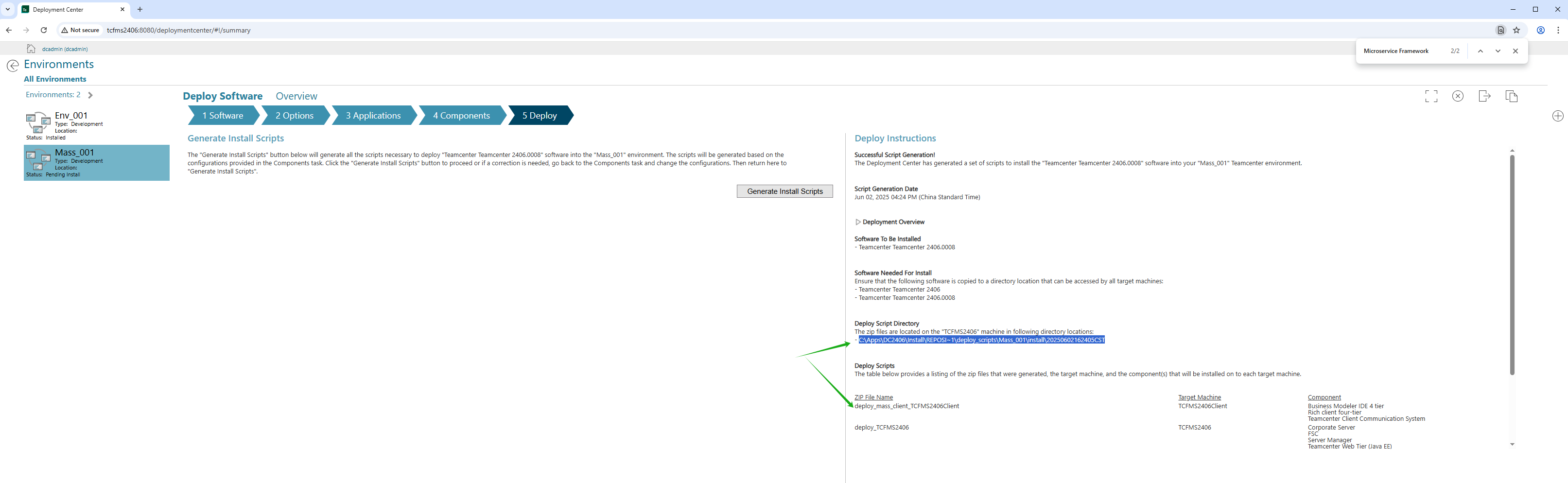This screenshot has width=1568, height=483.
Task: Open the Chrome three-dot menu
Action: [1558, 30]
